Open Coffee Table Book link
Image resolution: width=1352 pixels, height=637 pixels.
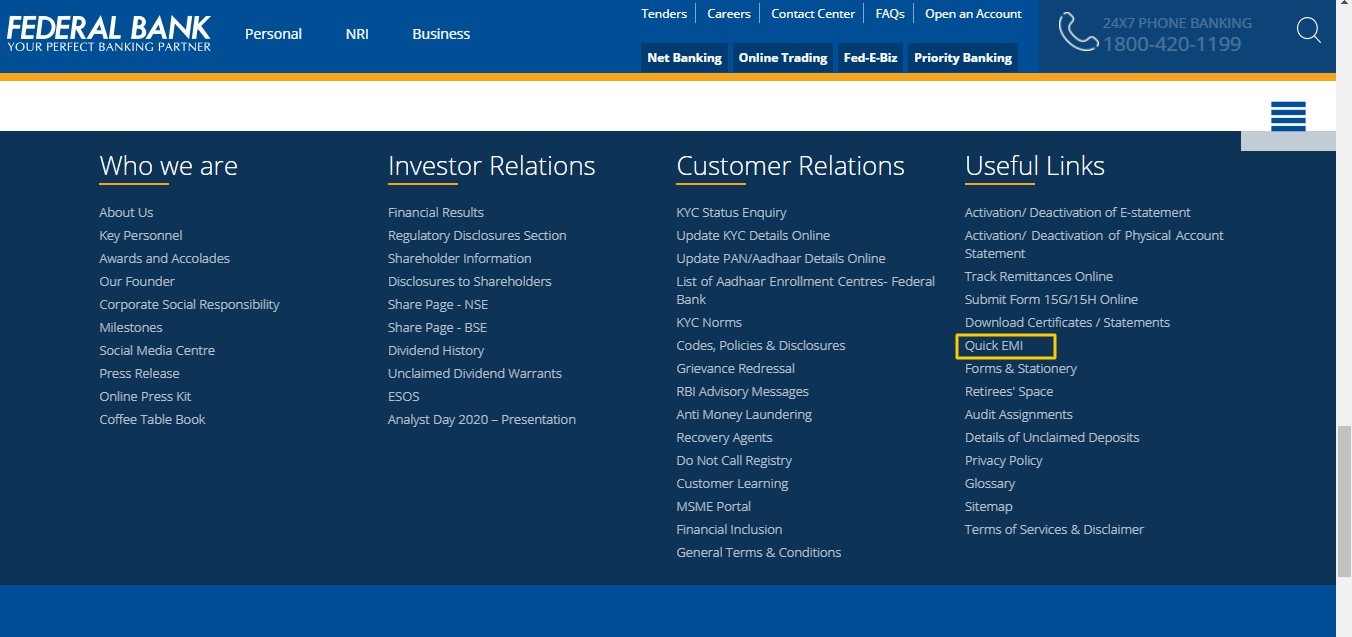click(x=152, y=419)
